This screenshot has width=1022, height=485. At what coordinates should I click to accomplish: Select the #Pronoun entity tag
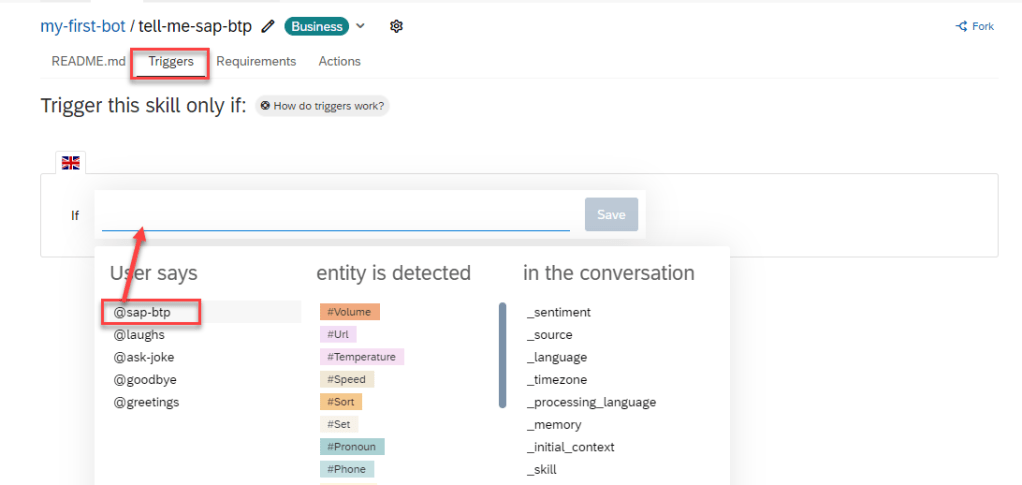352,447
